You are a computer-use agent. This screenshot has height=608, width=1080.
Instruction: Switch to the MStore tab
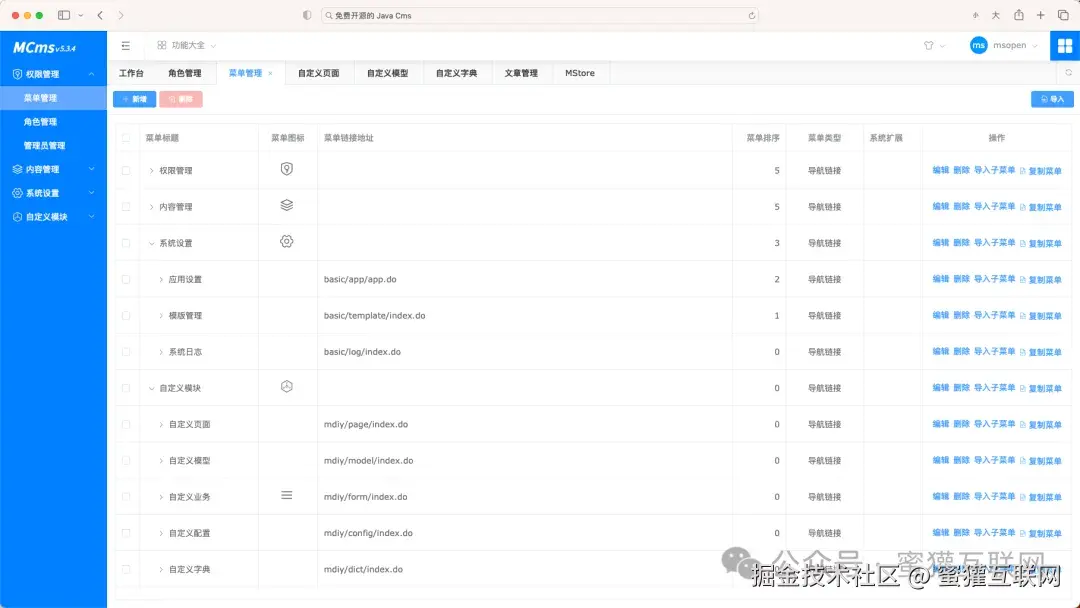tap(580, 73)
